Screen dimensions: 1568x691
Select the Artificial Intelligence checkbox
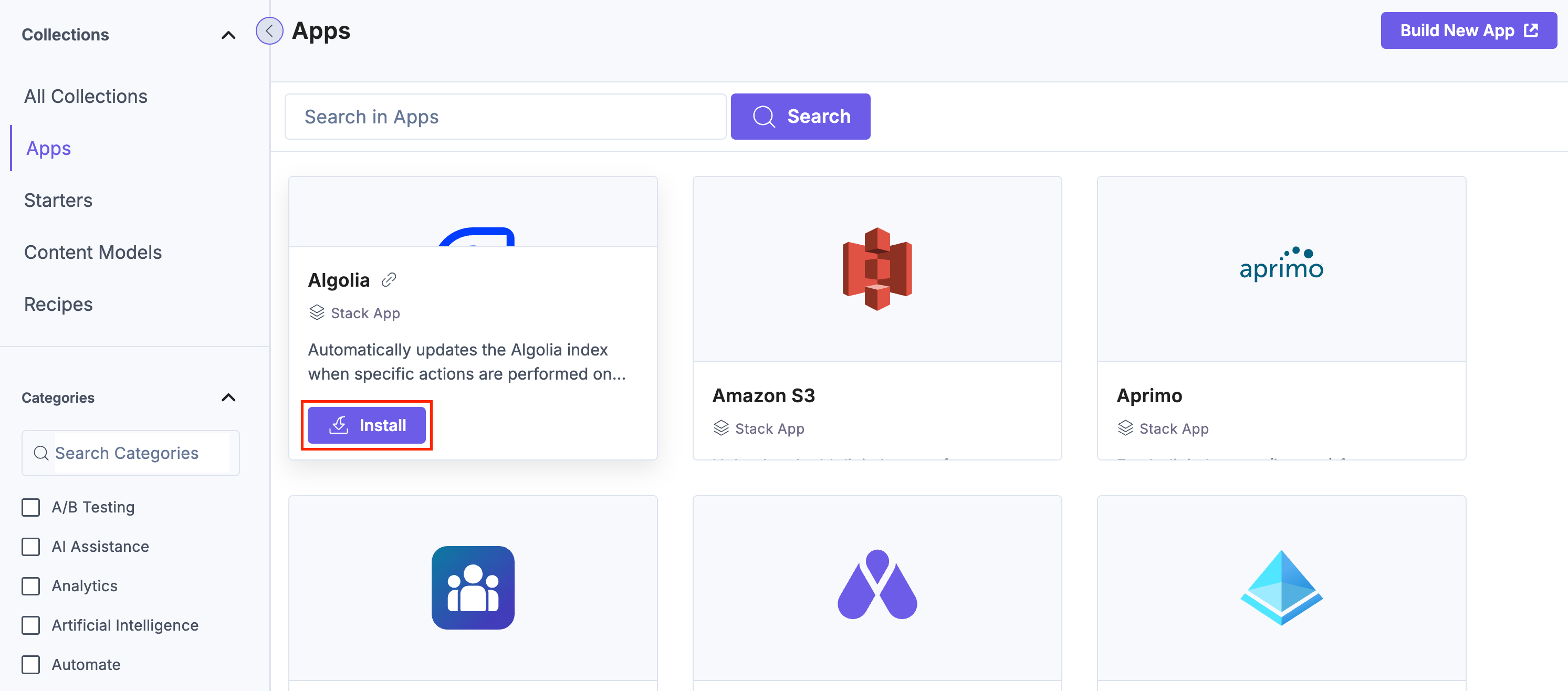click(x=31, y=625)
